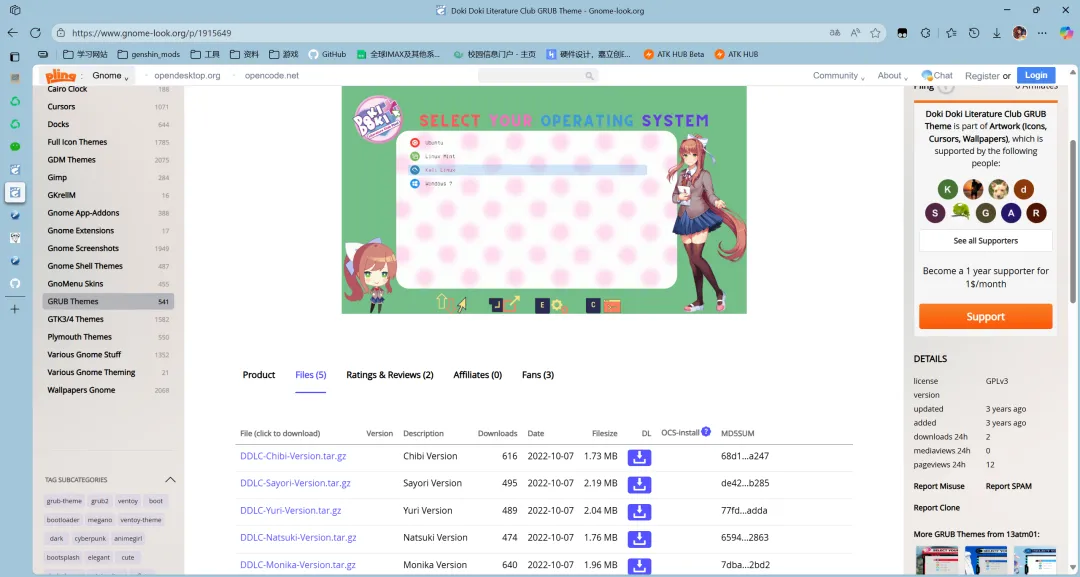1080x577 pixels.
Task: Switch to the Product tab
Action: pos(259,375)
